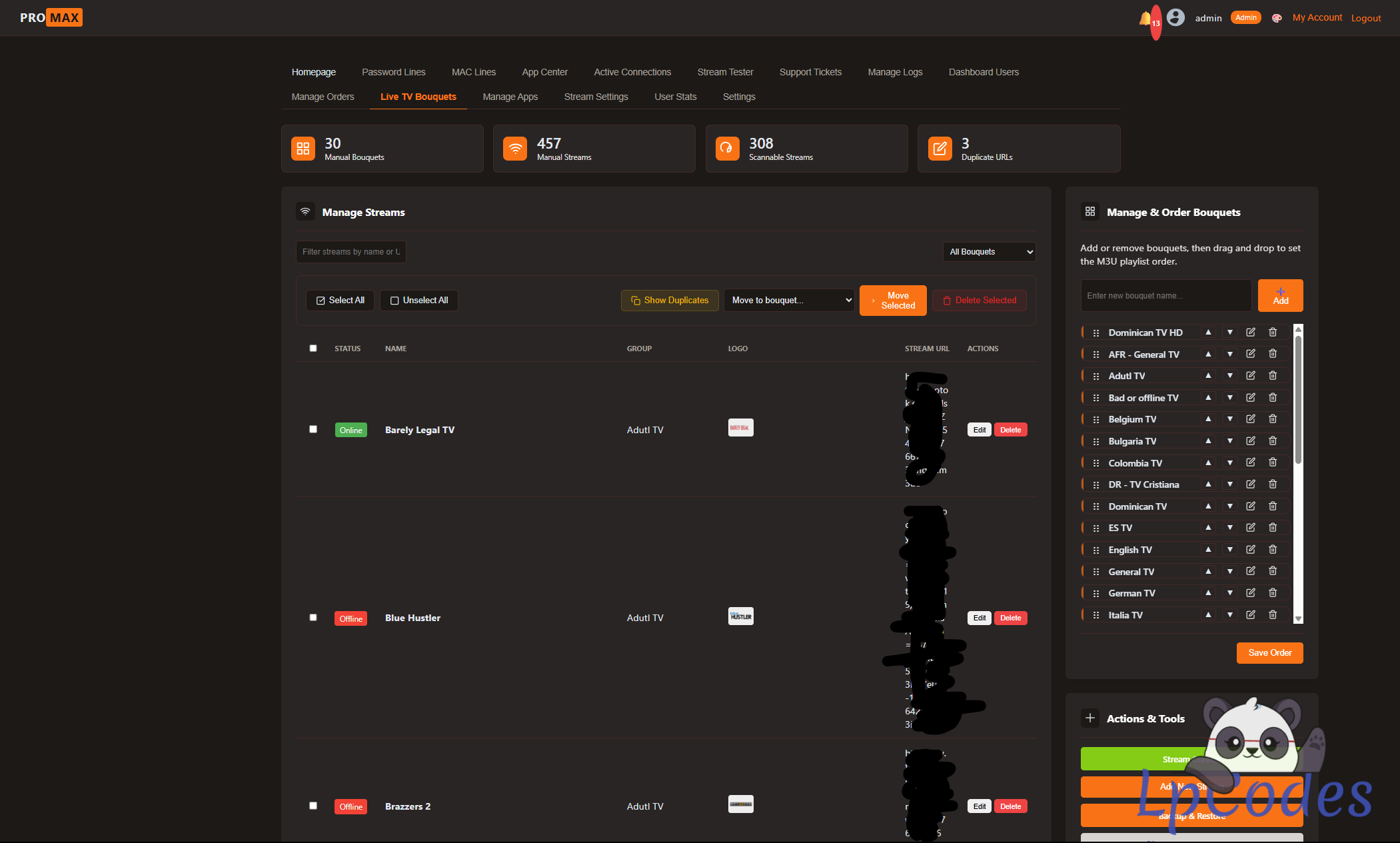1400x843 pixels.
Task: Check the Barely Legal TV row checkbox
Action: tap(313, 429)
